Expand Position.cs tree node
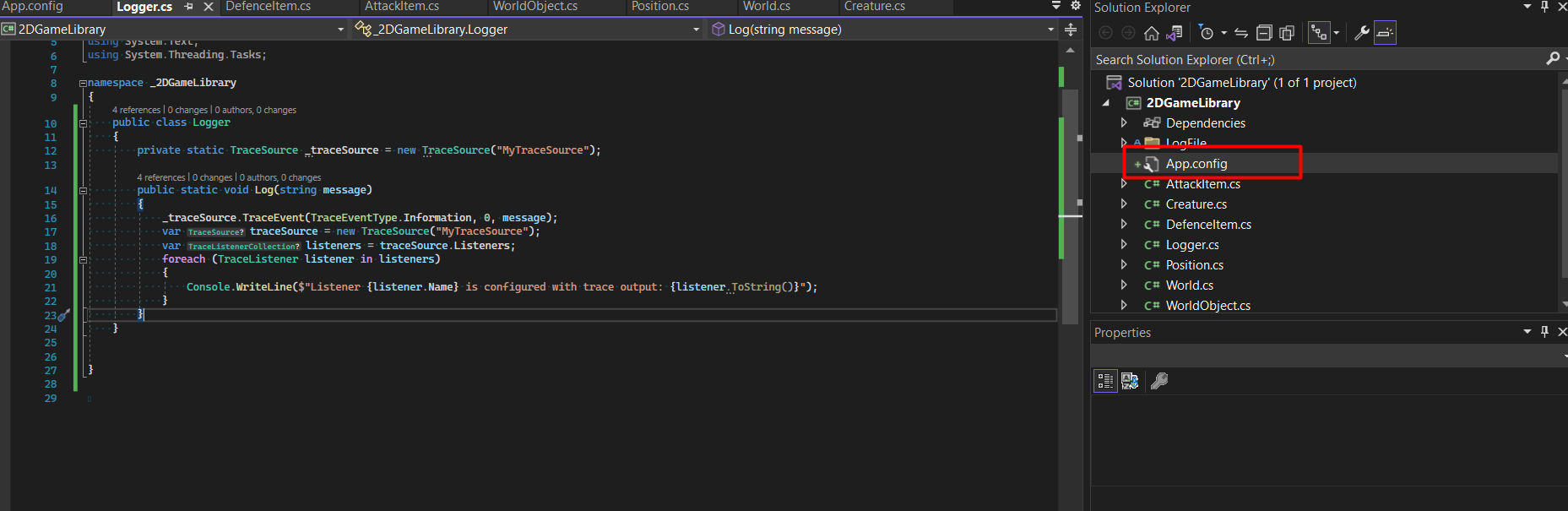Screen dimensions: 1568x511 coord(1124,265)
